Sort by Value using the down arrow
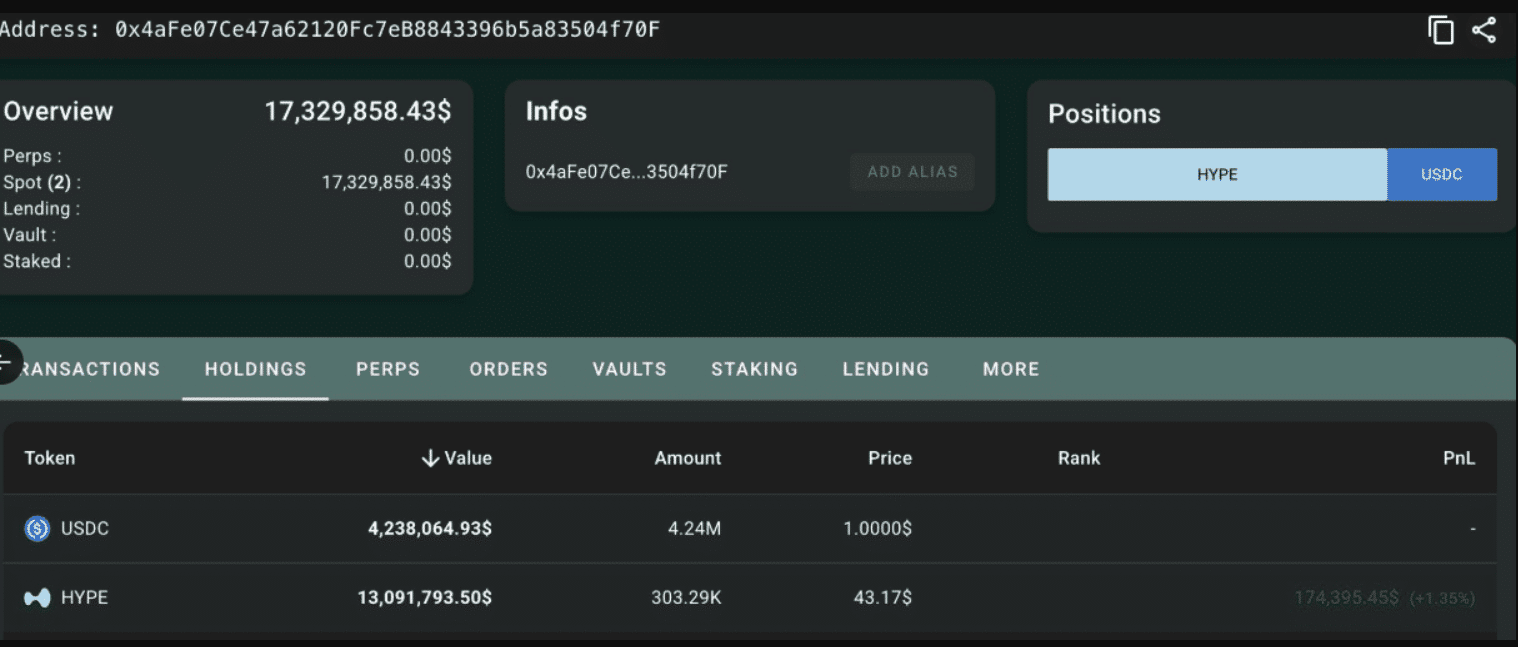 pos(431,458)
